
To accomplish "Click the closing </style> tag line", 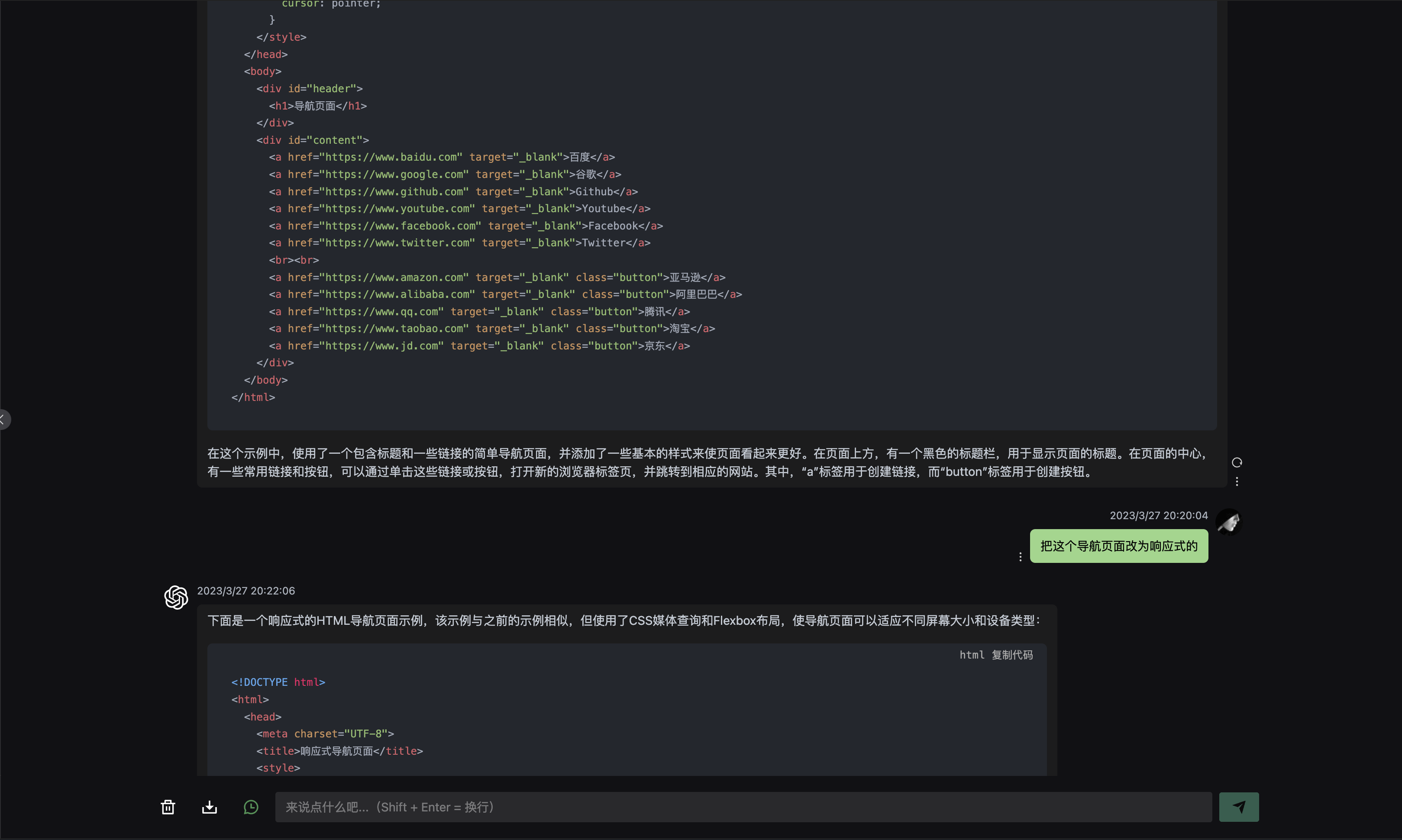I will point(281,37).
